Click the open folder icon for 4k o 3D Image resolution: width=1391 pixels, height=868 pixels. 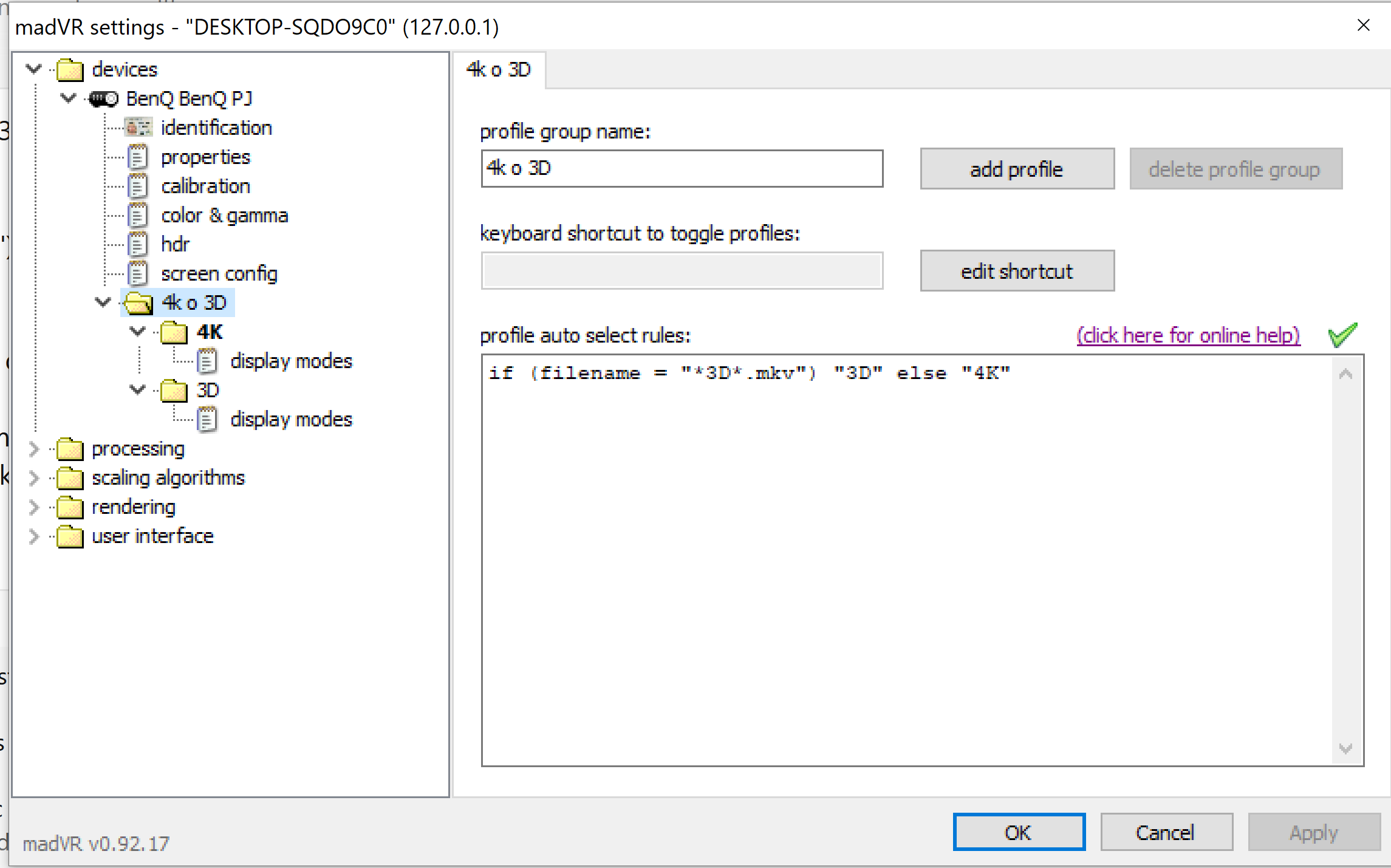tap(138, 302)
